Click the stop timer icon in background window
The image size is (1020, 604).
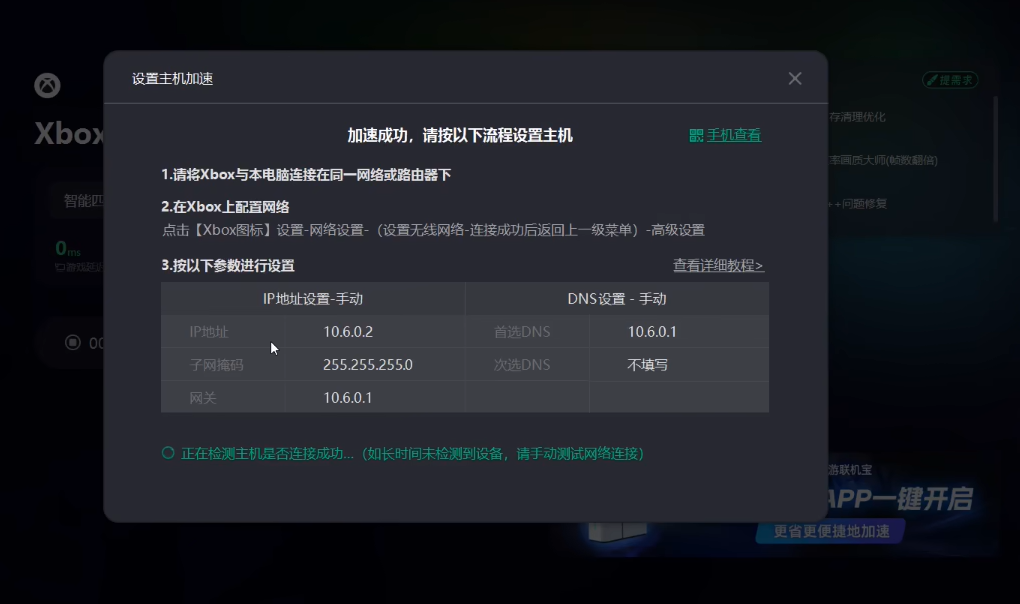(73, 342)
